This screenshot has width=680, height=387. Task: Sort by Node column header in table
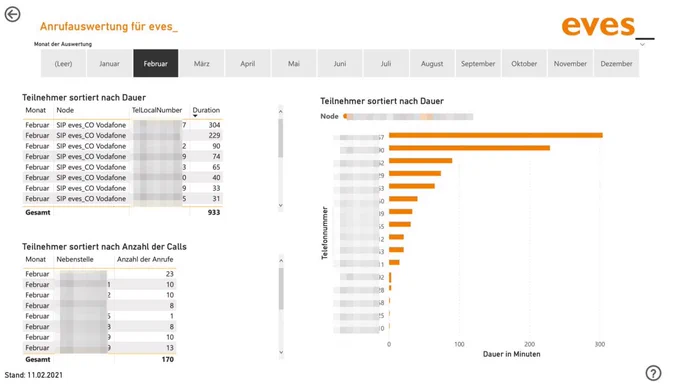(x=65, y=110)
